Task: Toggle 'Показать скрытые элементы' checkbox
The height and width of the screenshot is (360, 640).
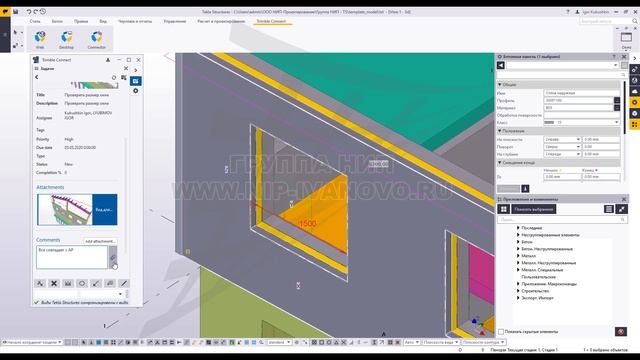Action: coord(501,331)
